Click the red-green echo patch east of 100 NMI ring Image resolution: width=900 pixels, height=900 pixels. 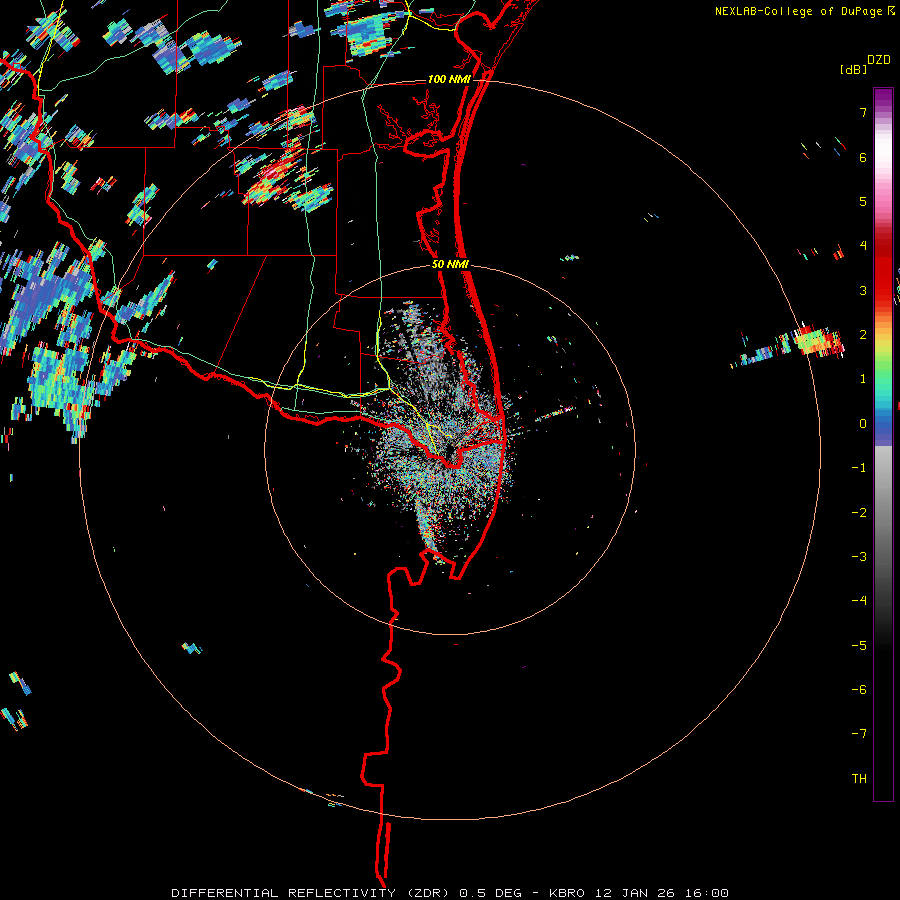pos(818,340)
